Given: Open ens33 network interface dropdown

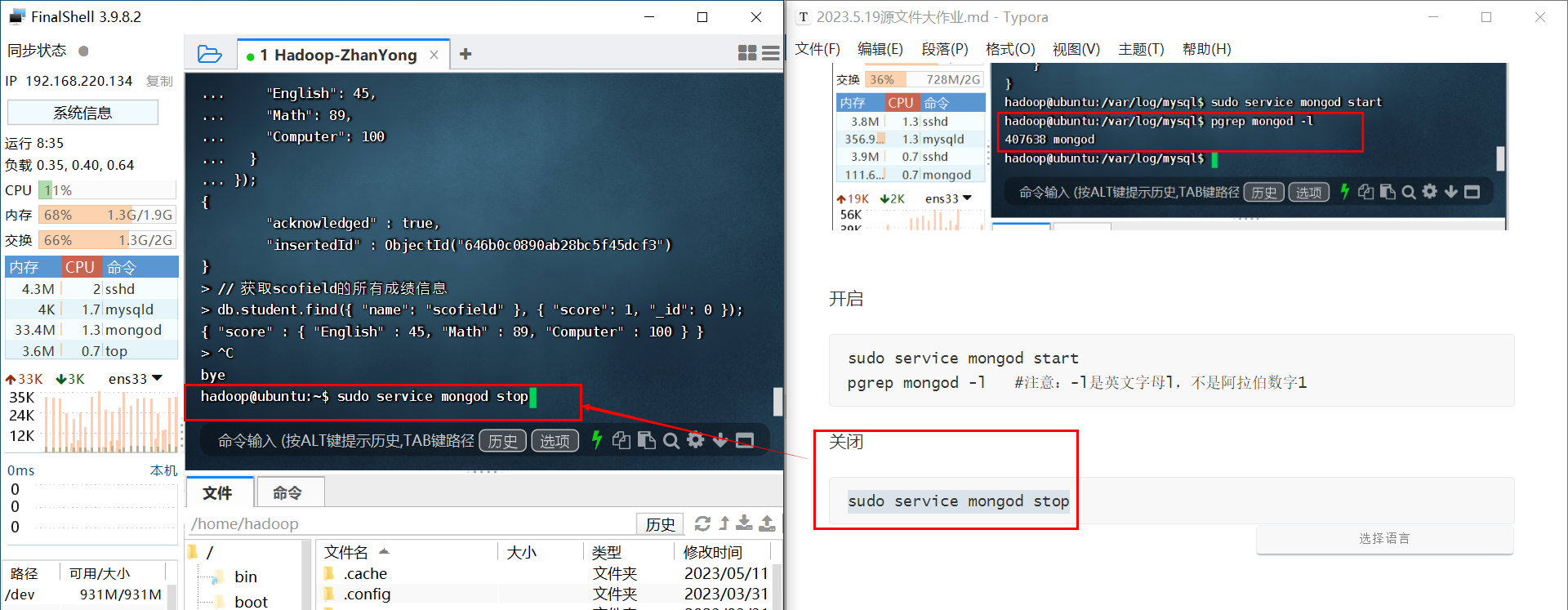Looking at the screenshot, I should point(136,379).
